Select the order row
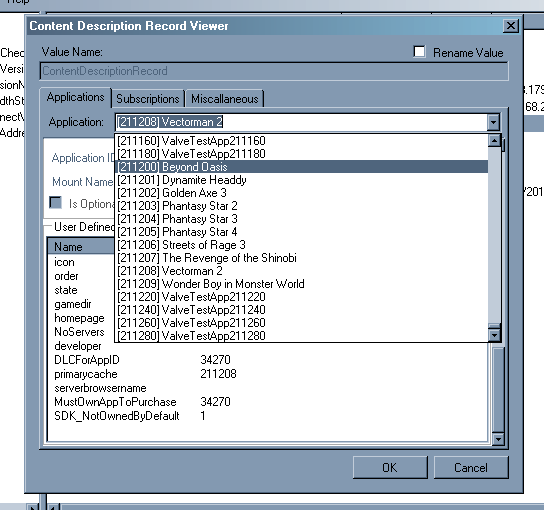 [x=66, y=276]
